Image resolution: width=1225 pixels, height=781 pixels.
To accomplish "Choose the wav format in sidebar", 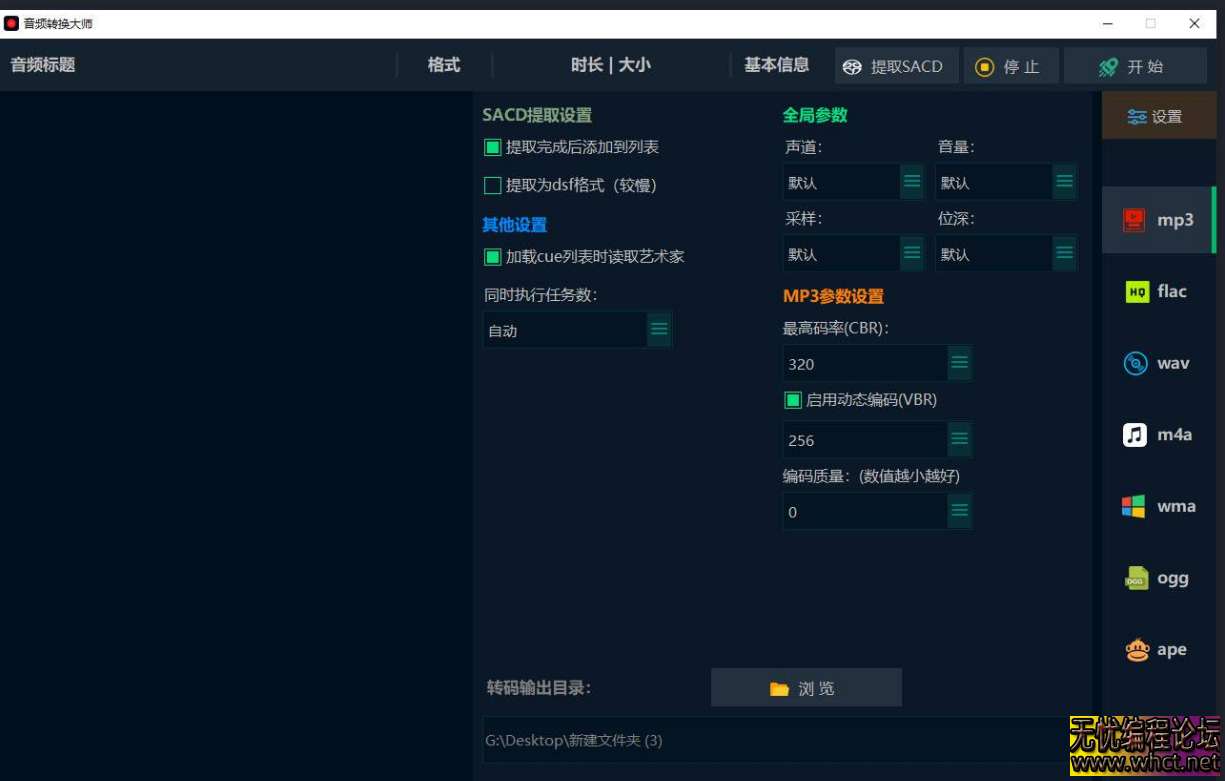I will tap(1160, 363).
